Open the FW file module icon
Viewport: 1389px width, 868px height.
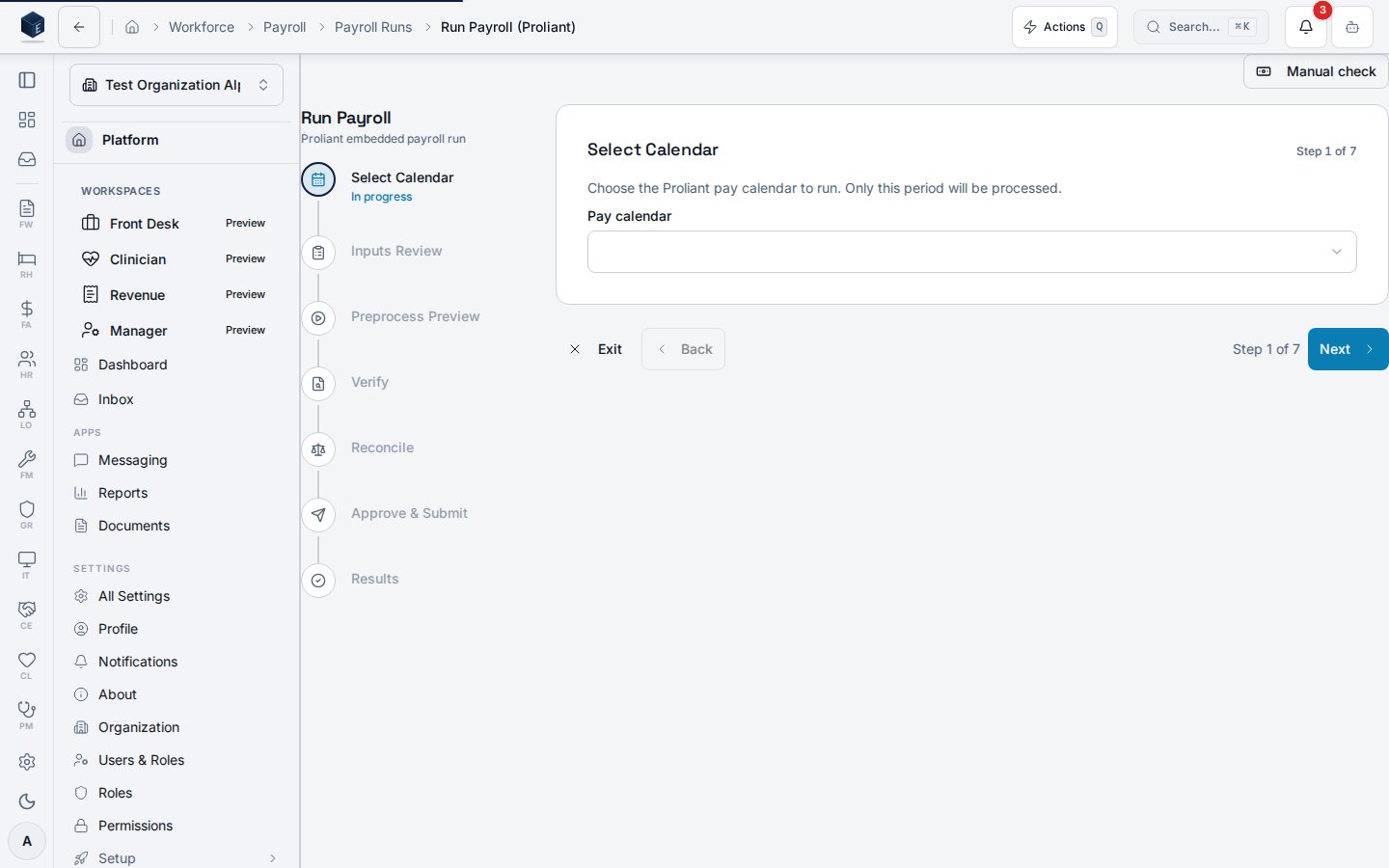(x=27, y=213)
